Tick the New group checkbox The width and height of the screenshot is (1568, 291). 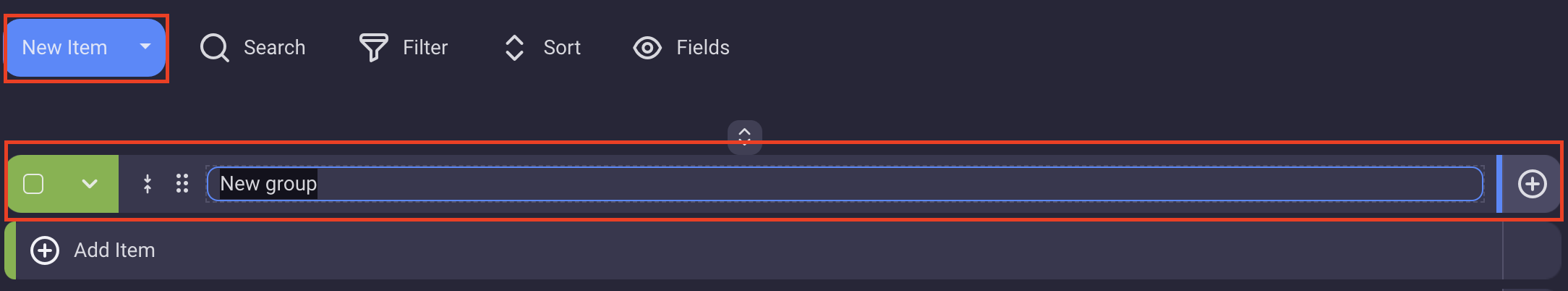click(x=33, y=184)
